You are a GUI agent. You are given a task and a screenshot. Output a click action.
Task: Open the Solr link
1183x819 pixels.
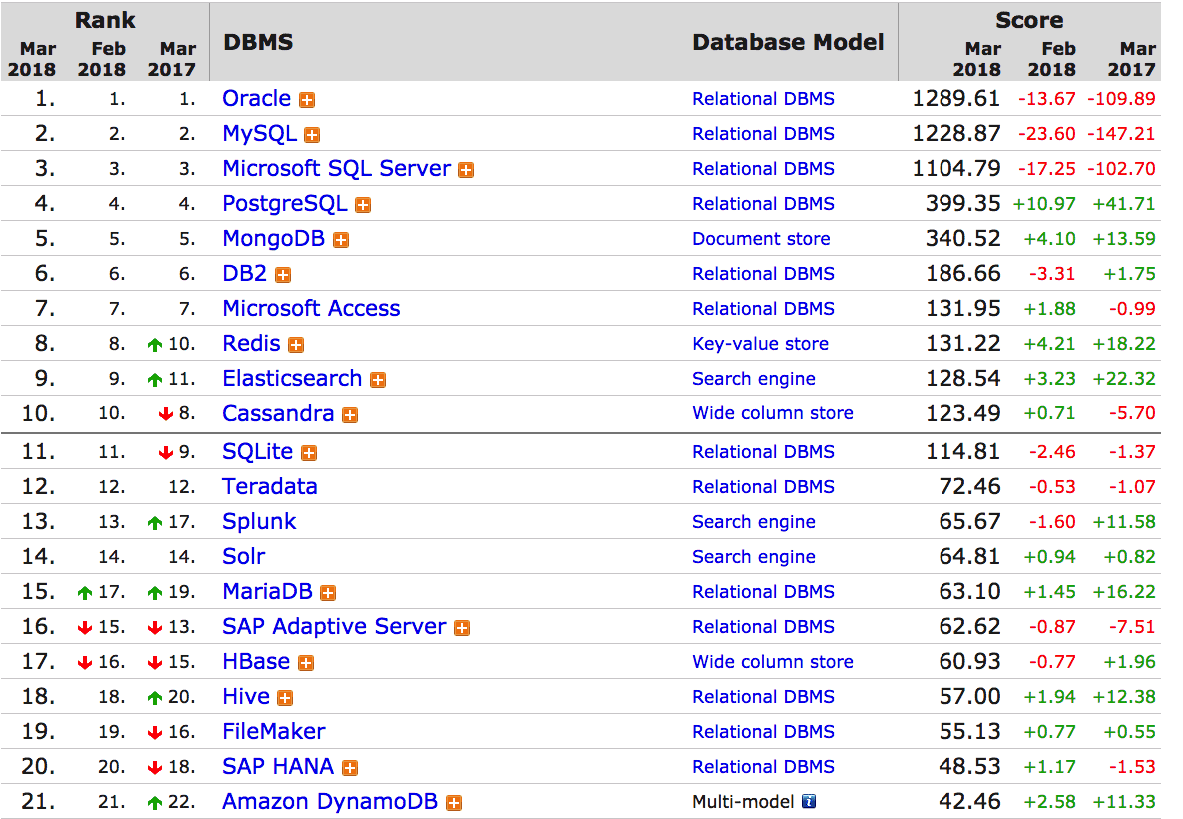(x=244, y=557)
